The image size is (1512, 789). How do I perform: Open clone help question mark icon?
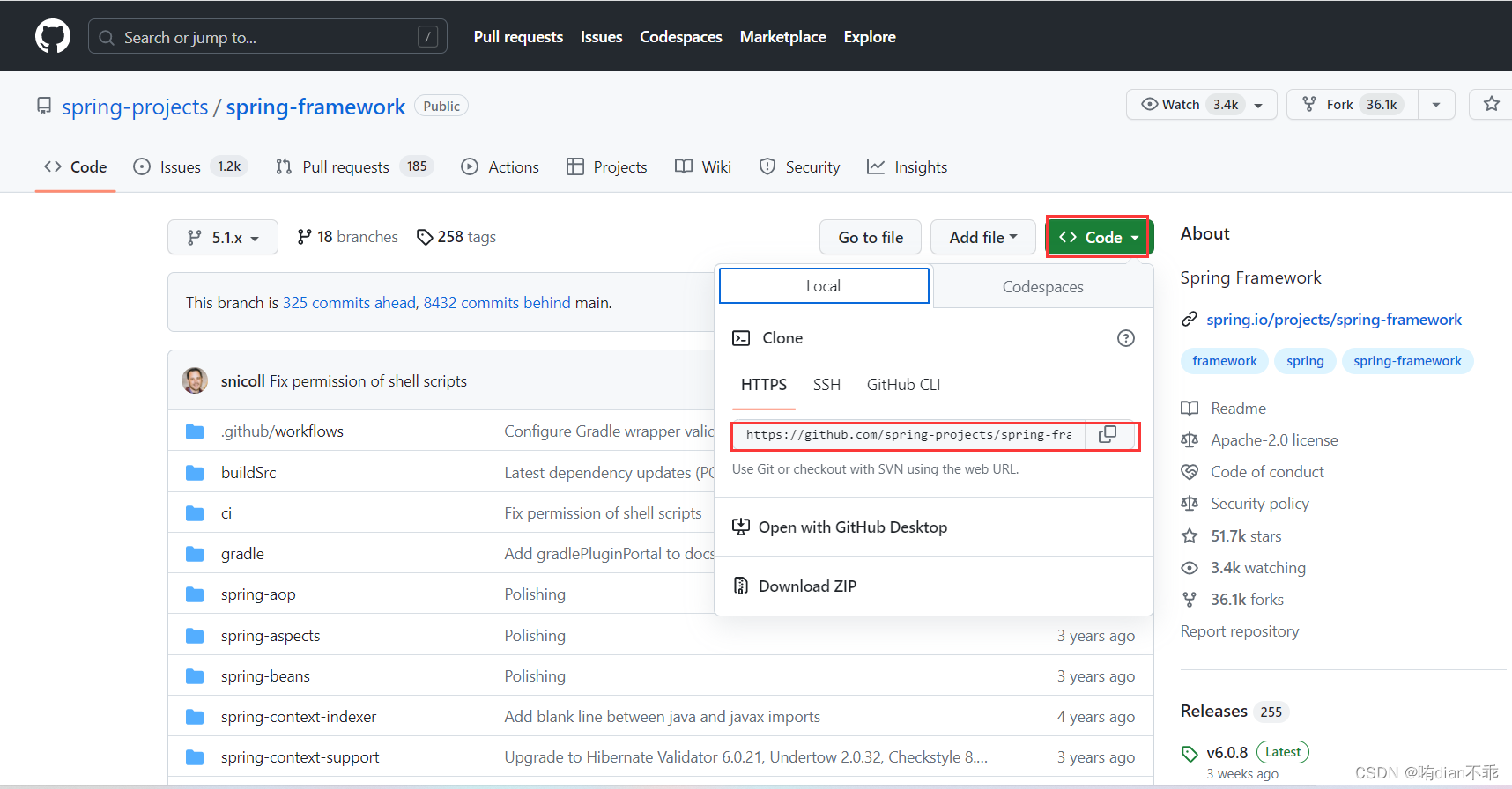click(x=1125, y=338)
